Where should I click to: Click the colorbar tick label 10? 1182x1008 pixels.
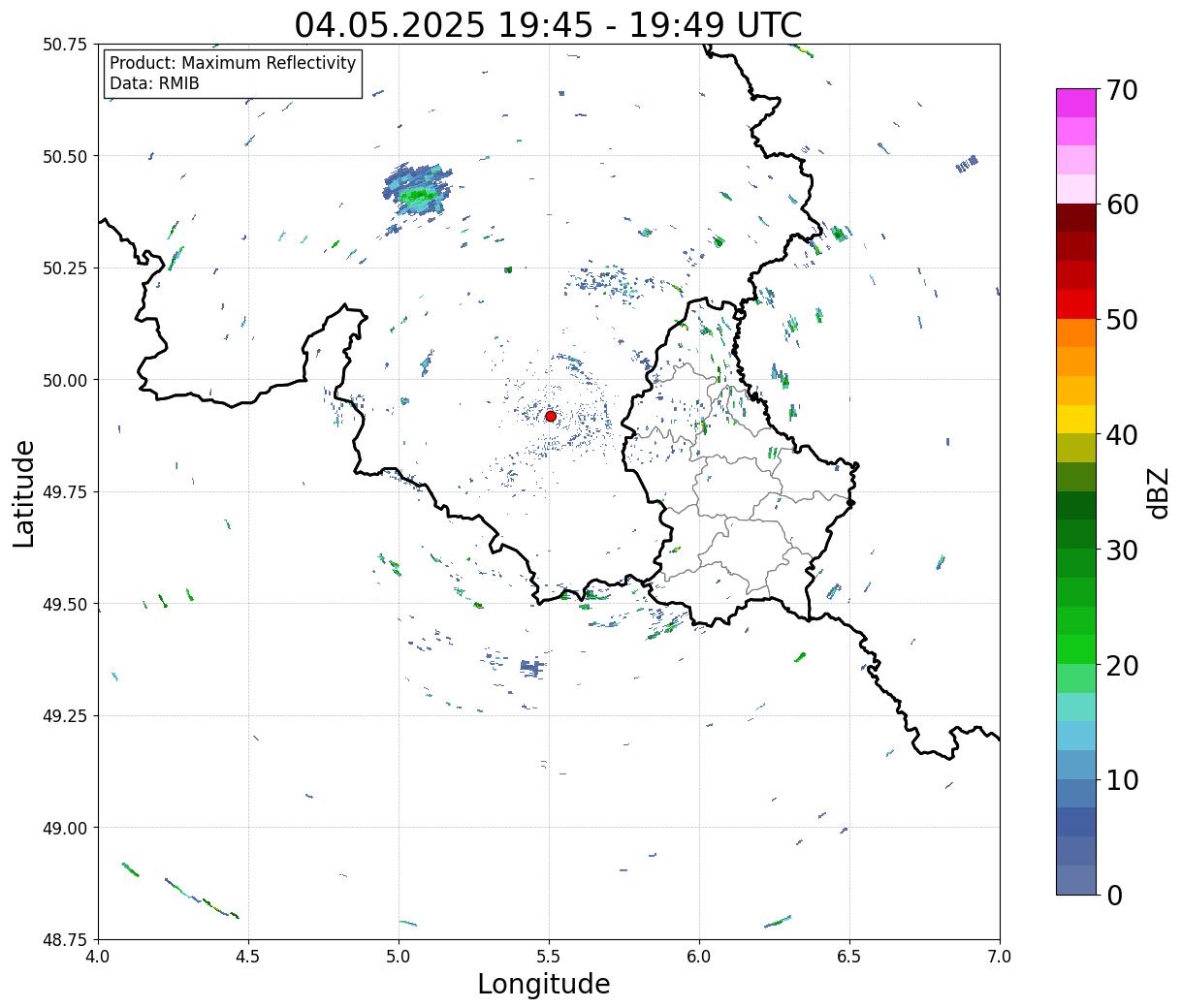point(1121,779)
